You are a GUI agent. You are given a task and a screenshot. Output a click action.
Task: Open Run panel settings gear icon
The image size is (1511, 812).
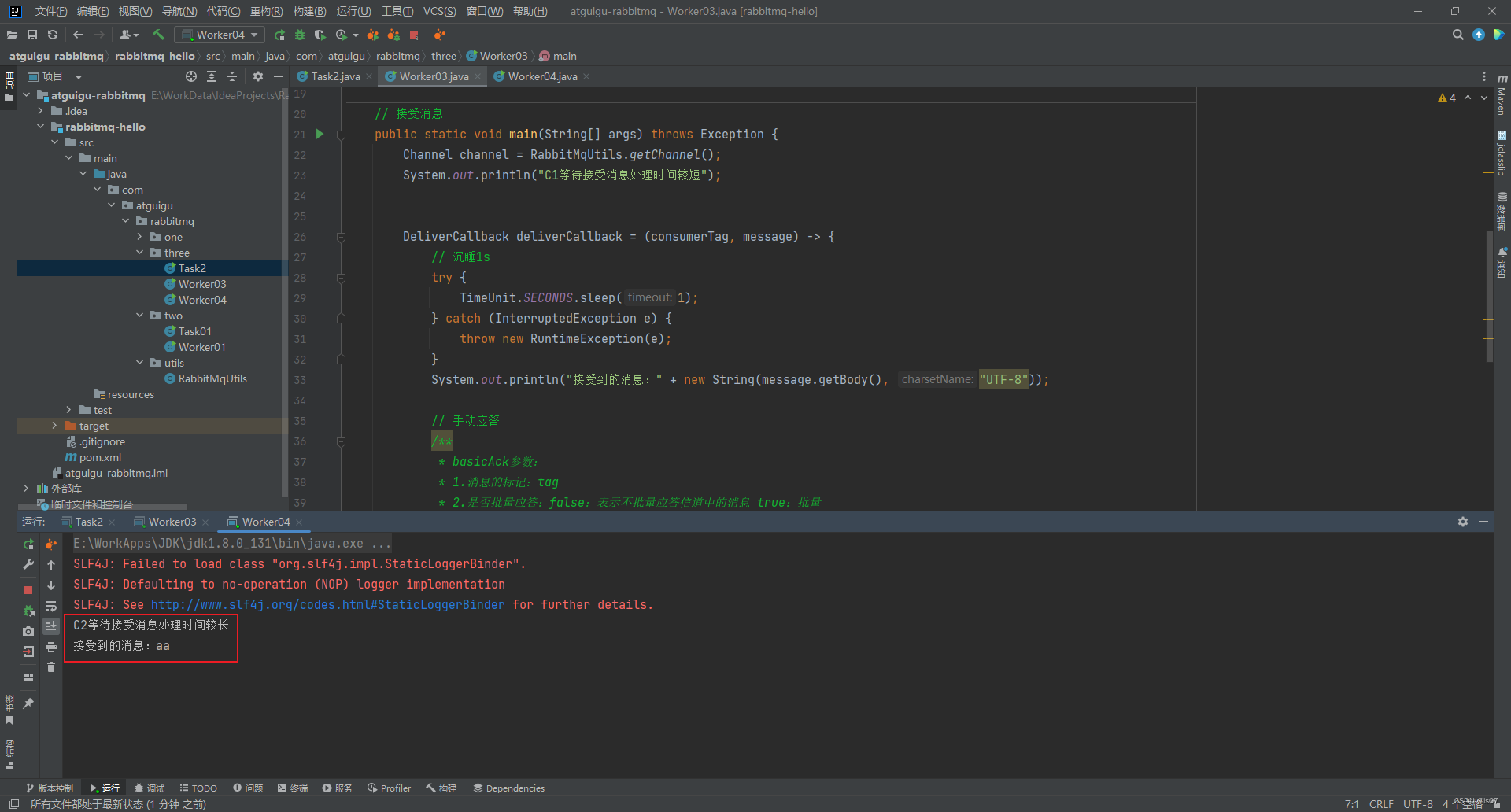[1463, 522]
